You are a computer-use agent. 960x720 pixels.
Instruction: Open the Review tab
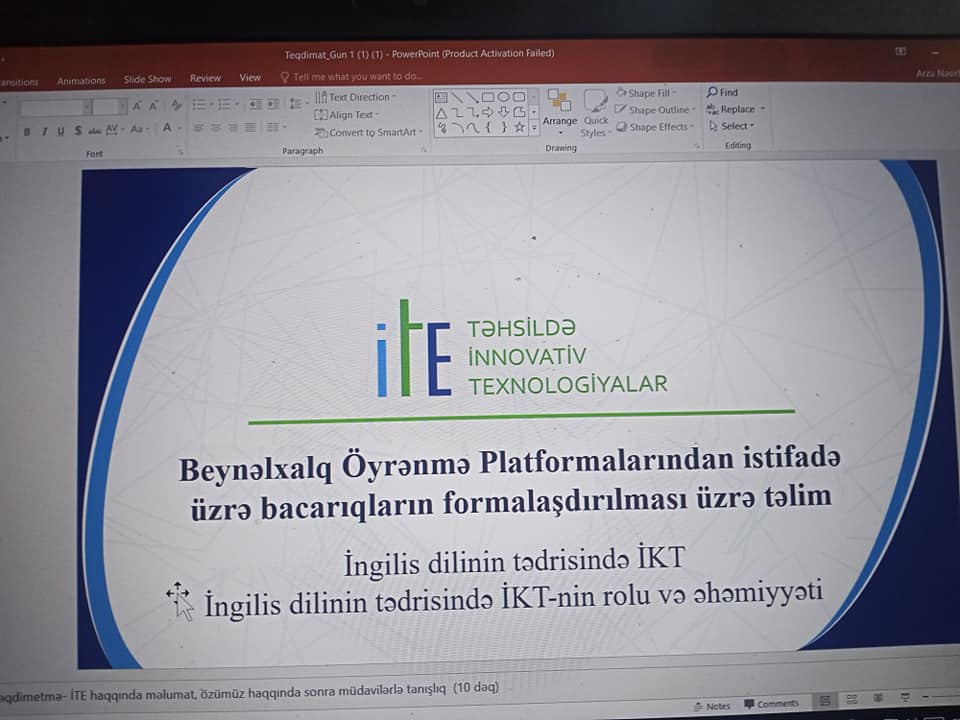(205, 78)
